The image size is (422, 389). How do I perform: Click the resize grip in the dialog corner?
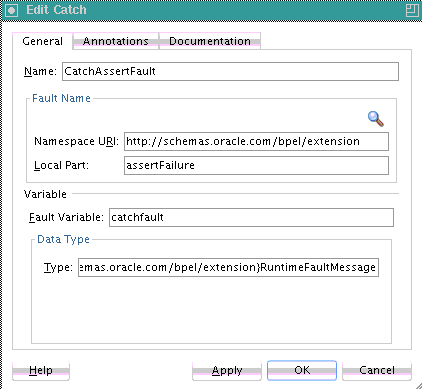418,385
